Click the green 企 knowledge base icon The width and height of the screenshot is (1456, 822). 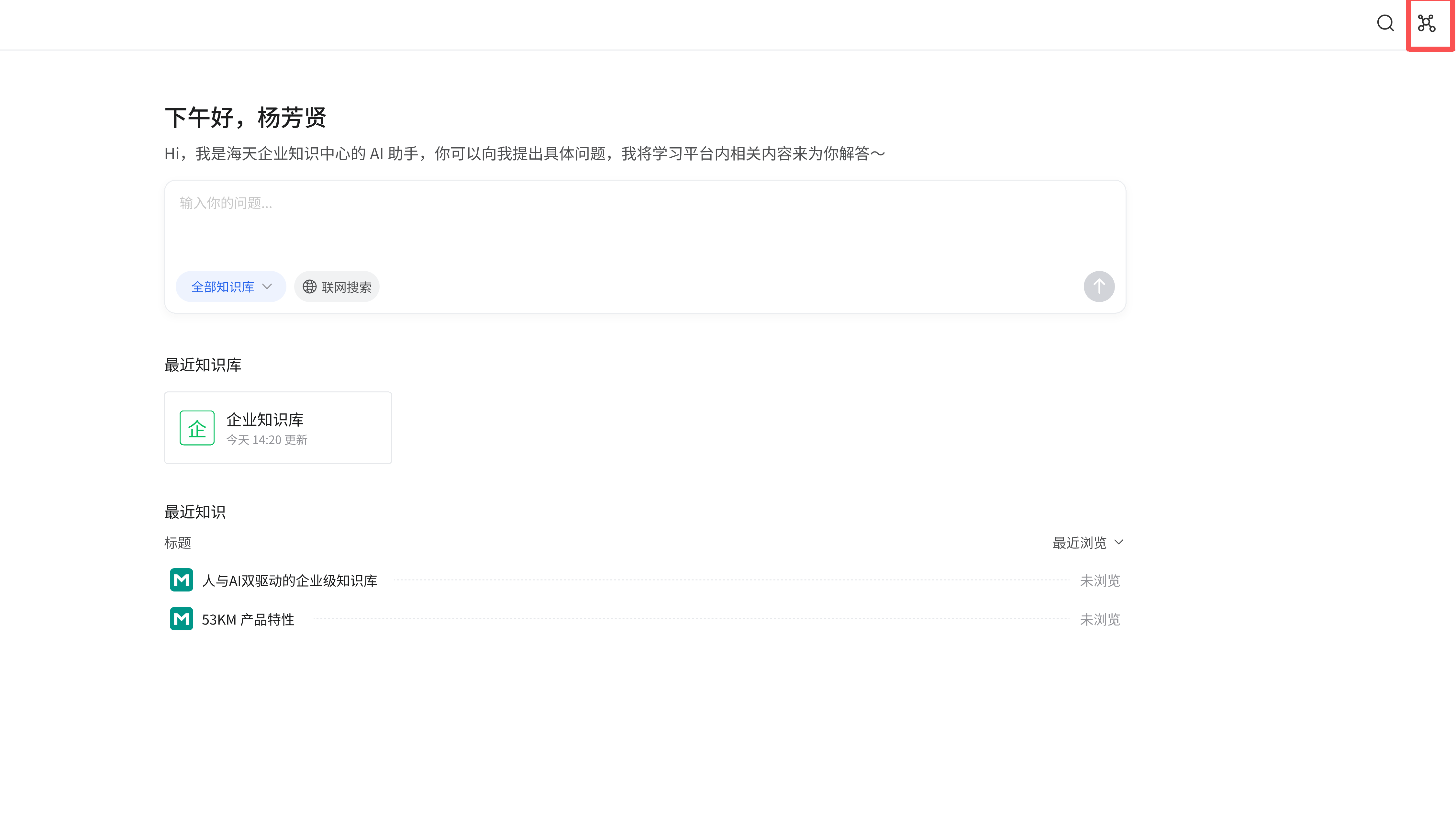pos(197,428)
